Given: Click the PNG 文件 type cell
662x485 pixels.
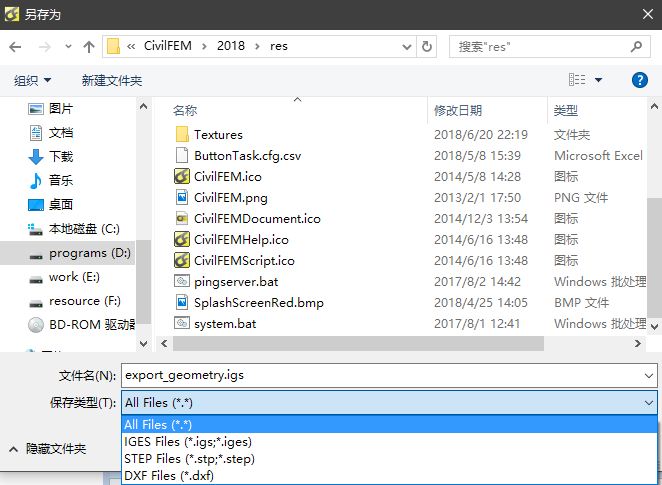Looking at the screenshot, I should 581,198.
